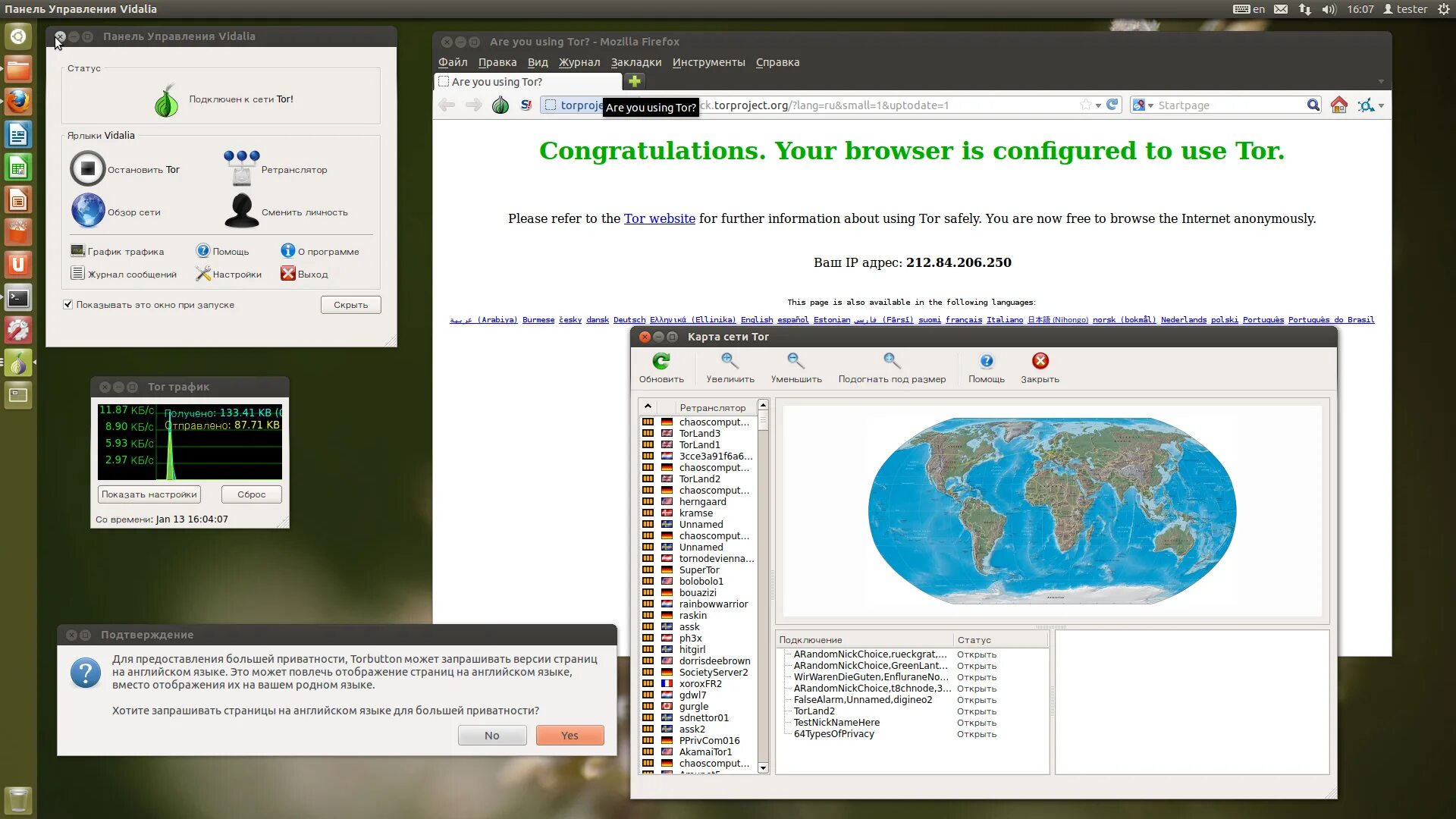Click the search magnifier in Startpage box
1456x819 pixels.
[x=1313, y=105]
